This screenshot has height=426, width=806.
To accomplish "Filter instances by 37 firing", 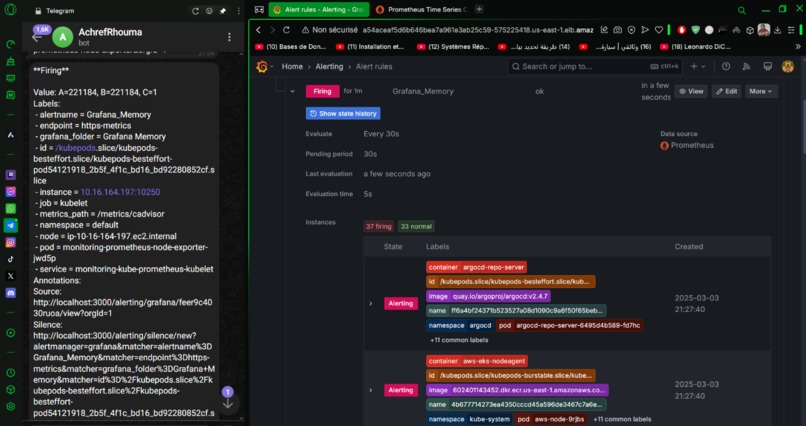I will pos(379,227).
